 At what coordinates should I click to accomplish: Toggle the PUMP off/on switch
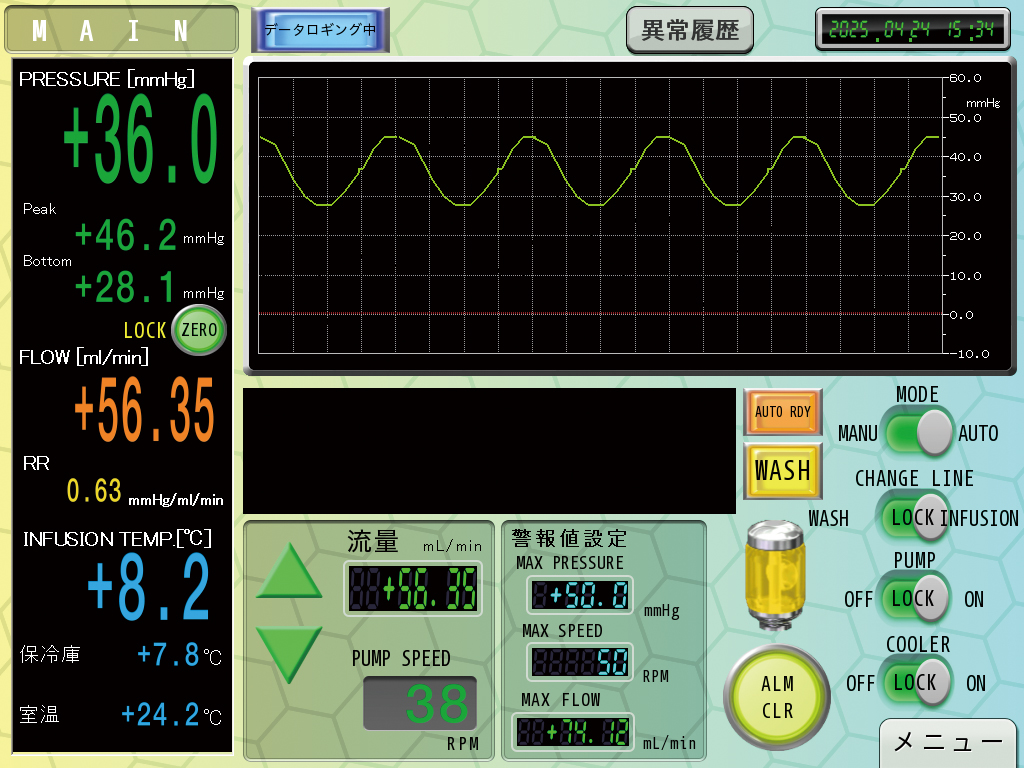(914, 598)
